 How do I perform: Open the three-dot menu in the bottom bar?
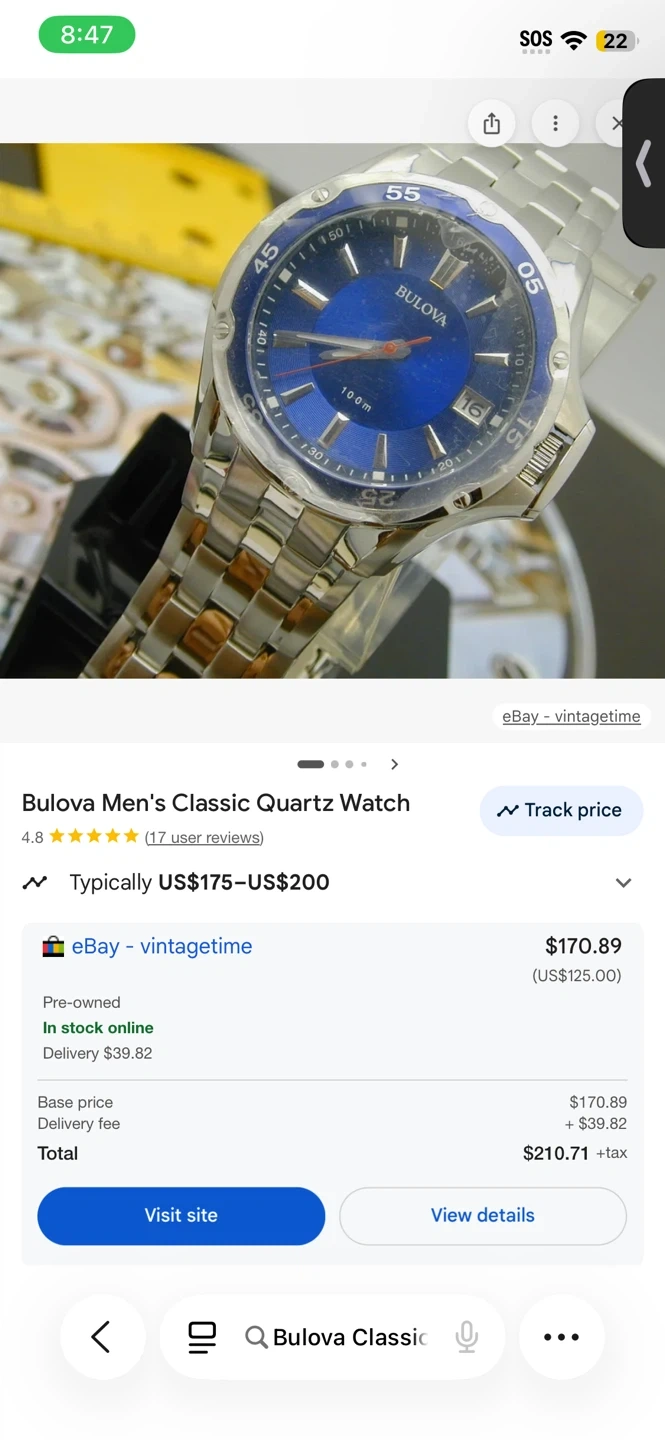(561, 1337)
